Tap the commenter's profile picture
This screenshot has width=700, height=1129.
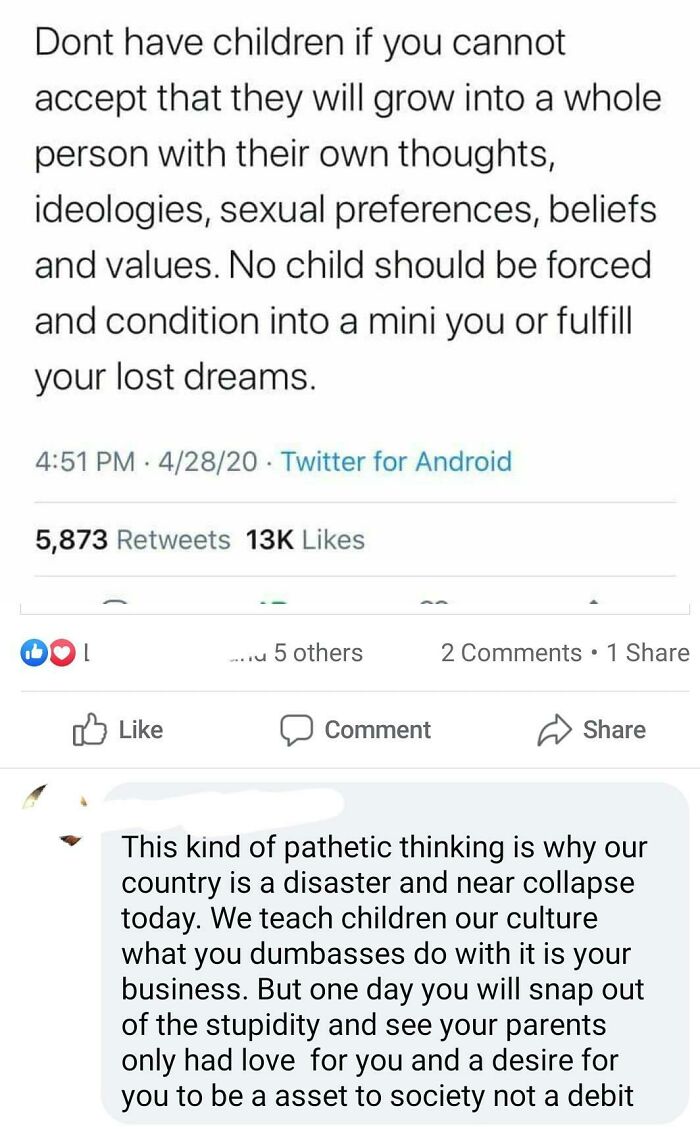pyautogui.click(x=53, y=814)
